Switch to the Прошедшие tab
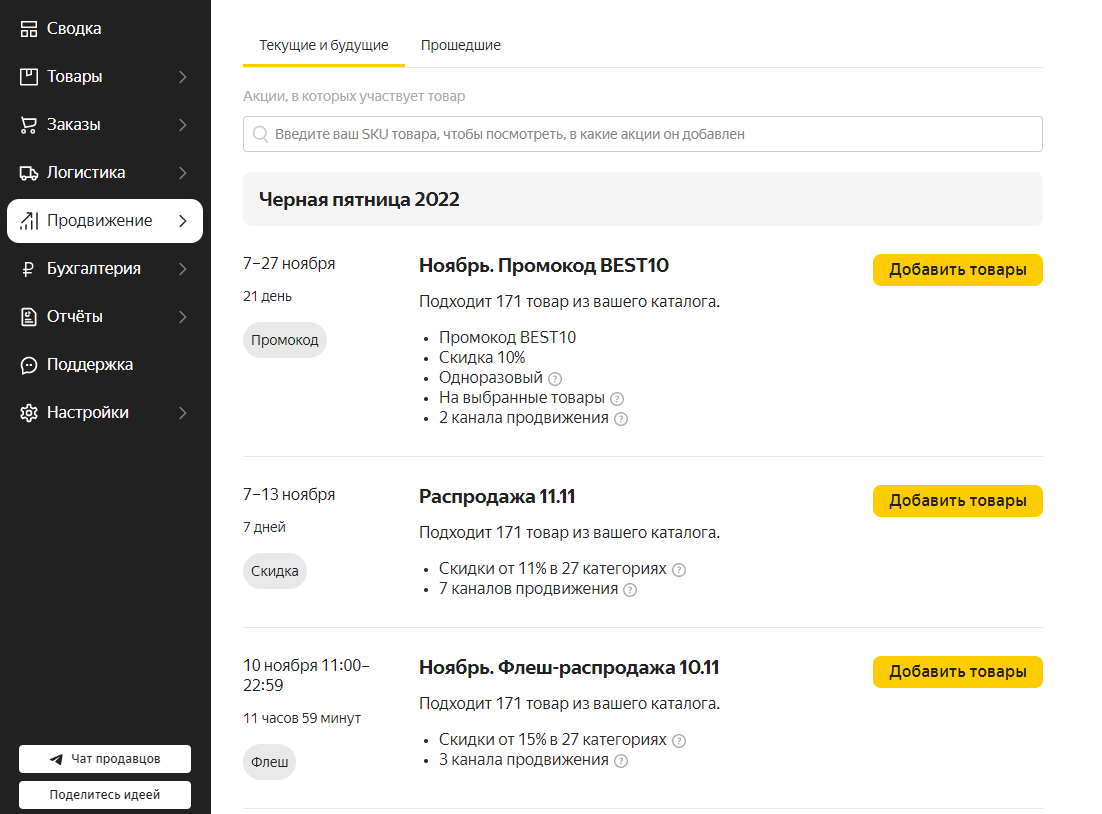Screen dimensions: 1102x814 [x=461, y=45]
